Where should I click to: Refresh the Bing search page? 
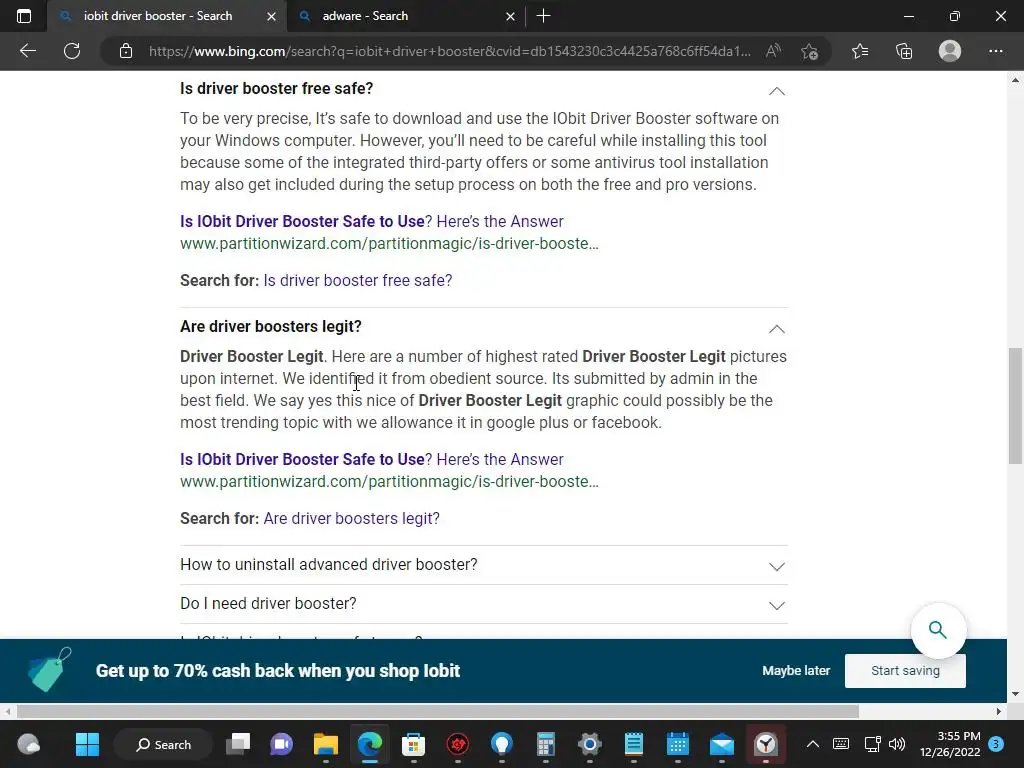click(x=72, y=51)
